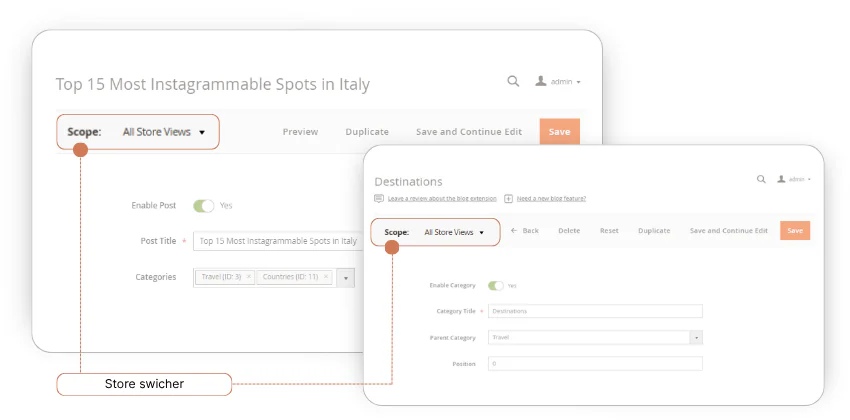Click Duplicate in the Destinations window
850x420 pixels.
pyautogui.click(x=654, y=230)
